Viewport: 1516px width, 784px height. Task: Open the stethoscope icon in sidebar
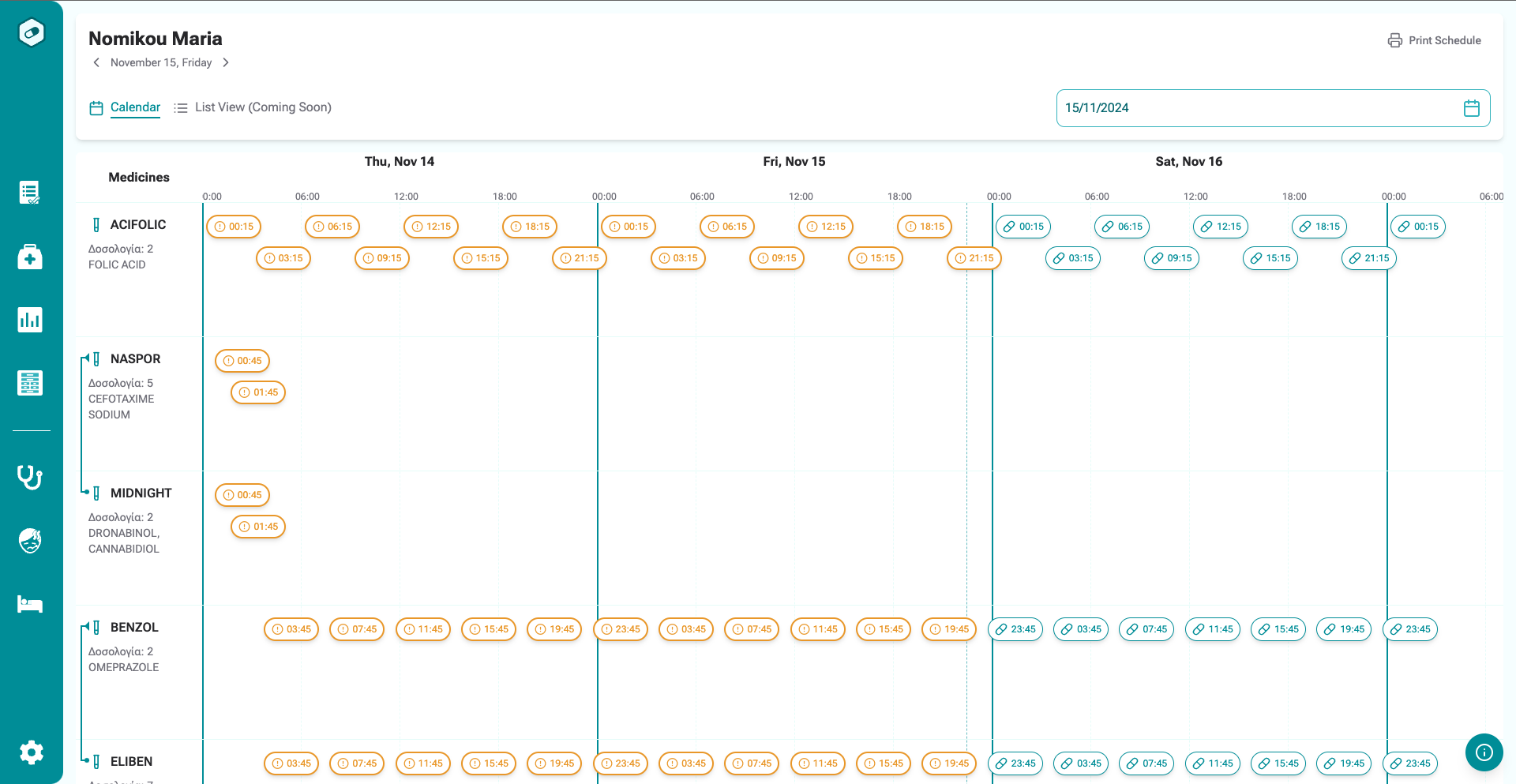[x=30, y=478]
